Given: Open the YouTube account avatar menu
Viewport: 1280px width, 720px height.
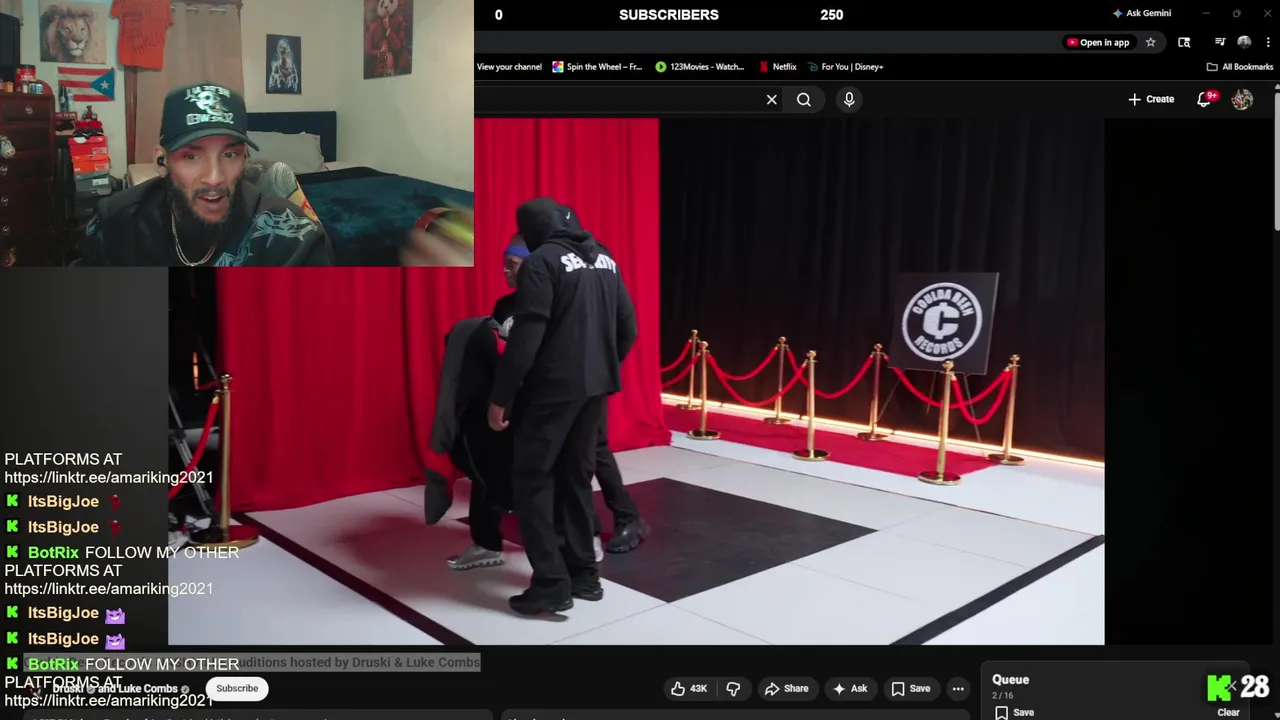Looking at the screenshot, I should point(1242,99).
